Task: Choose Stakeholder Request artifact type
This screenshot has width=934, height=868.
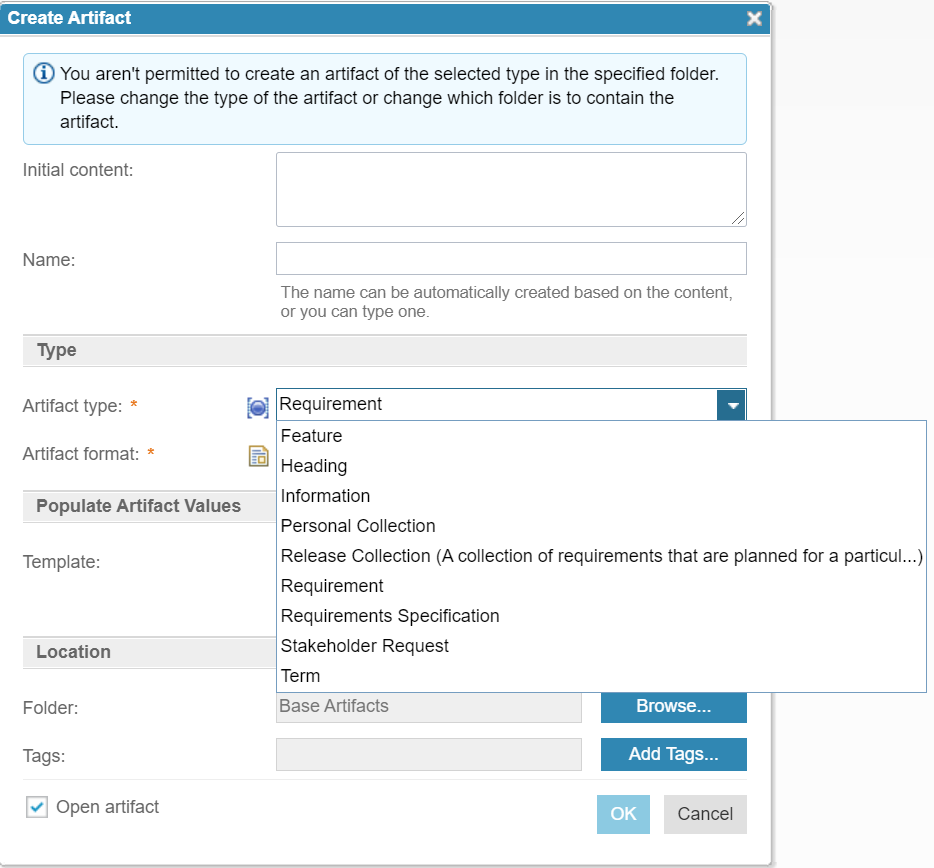Action: [x=365, y=646]
